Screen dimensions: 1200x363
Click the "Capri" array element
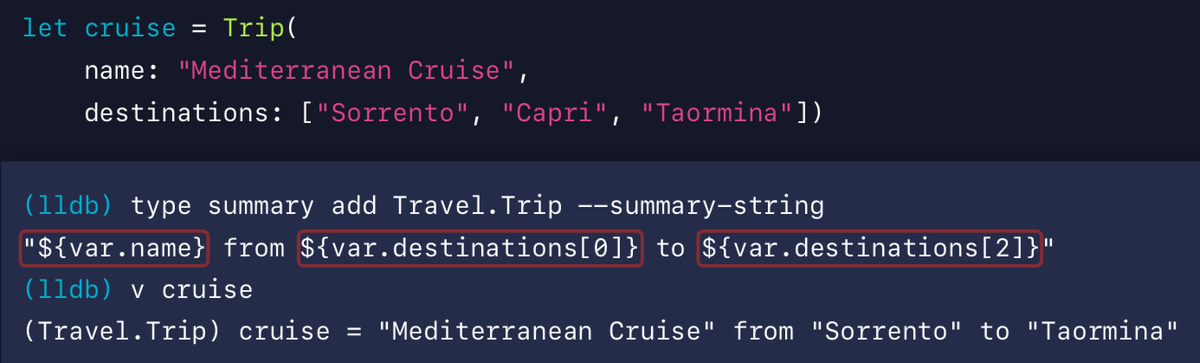click(x=551, y=114)
